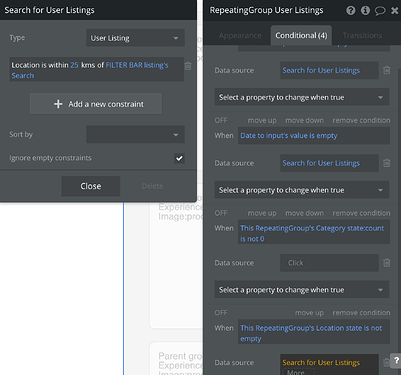
Task: Click the info icon in RepeatingGroup header
Action: pos(365,10)
